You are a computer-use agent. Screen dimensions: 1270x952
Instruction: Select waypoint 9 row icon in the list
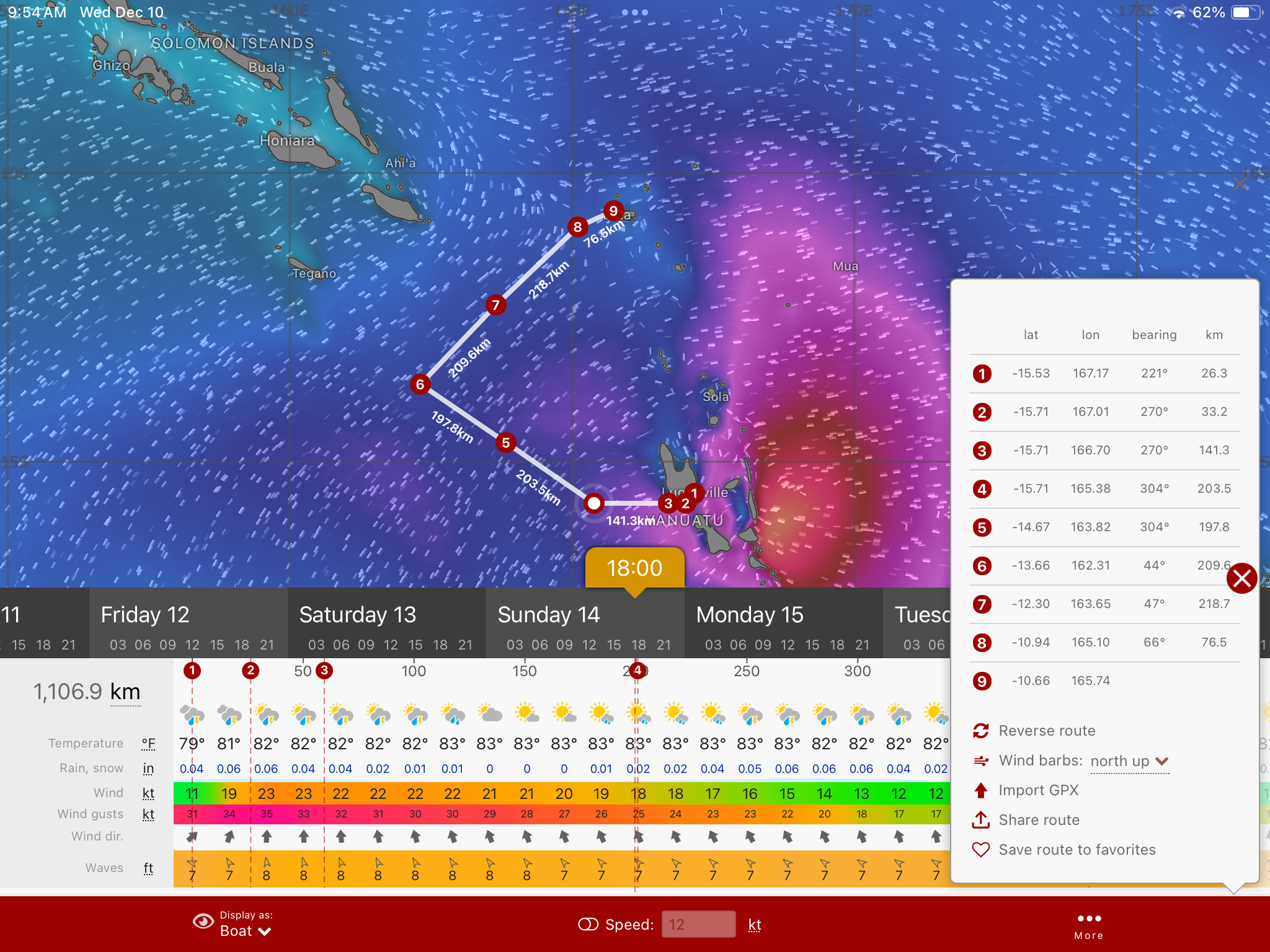(x=982, y=681)
